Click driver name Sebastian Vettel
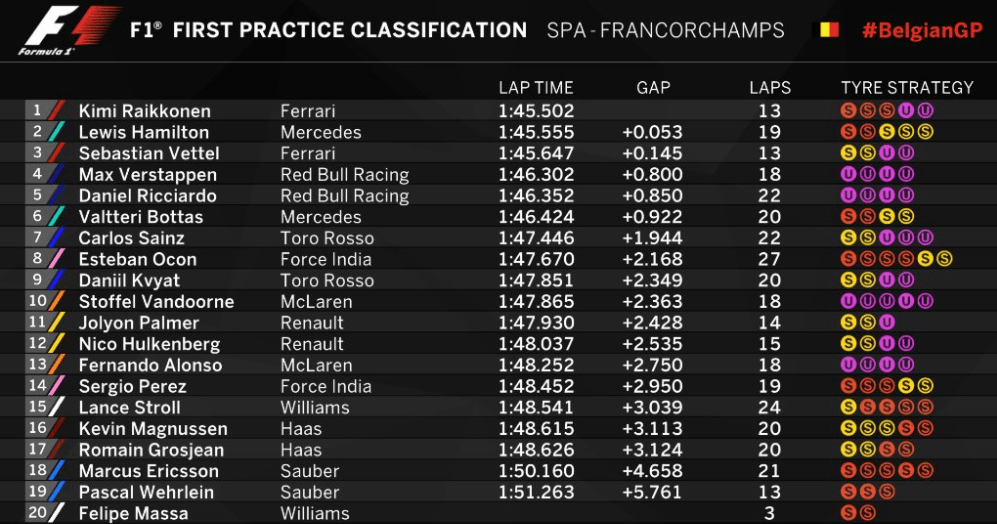 [149, 153]
